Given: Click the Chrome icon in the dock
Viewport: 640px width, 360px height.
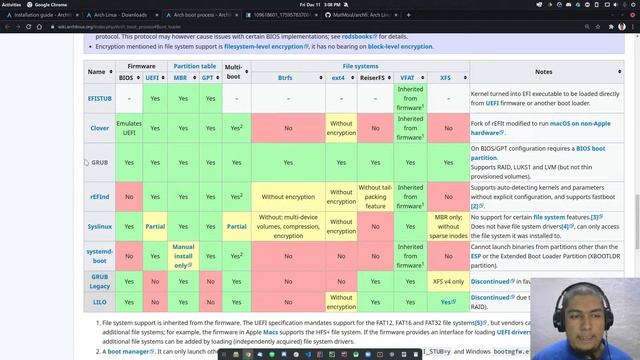Looking at the screenshot, I should click(x=248, y=354).
